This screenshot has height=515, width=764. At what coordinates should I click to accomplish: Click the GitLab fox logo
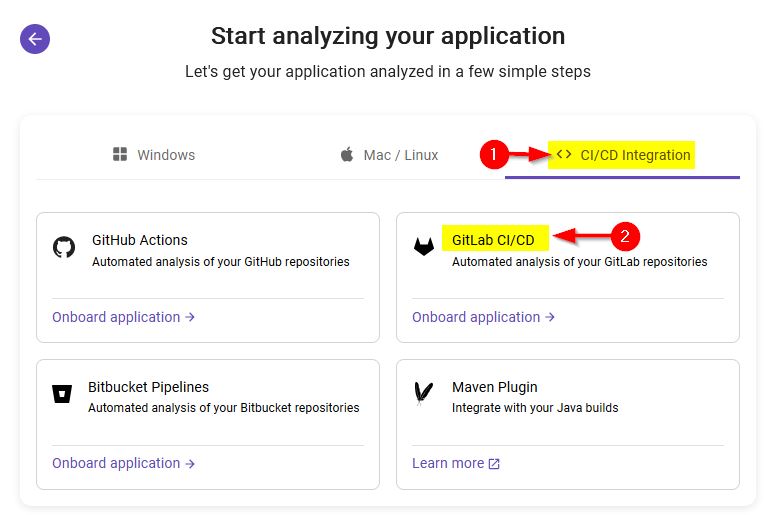[x=424, y=247]
